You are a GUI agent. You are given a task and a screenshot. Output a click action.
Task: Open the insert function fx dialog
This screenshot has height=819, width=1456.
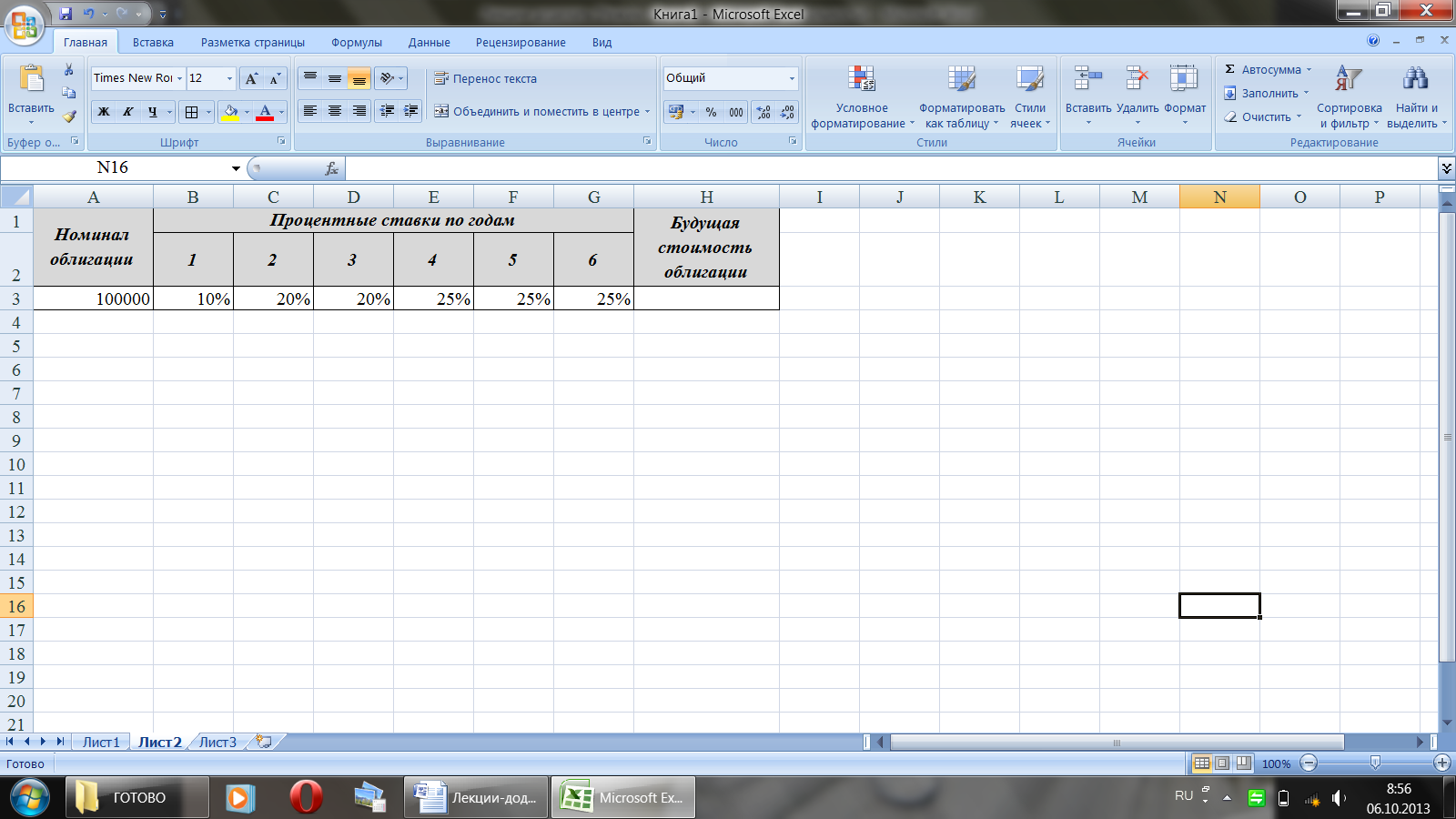pyautogui.click(x=332, y=168)
